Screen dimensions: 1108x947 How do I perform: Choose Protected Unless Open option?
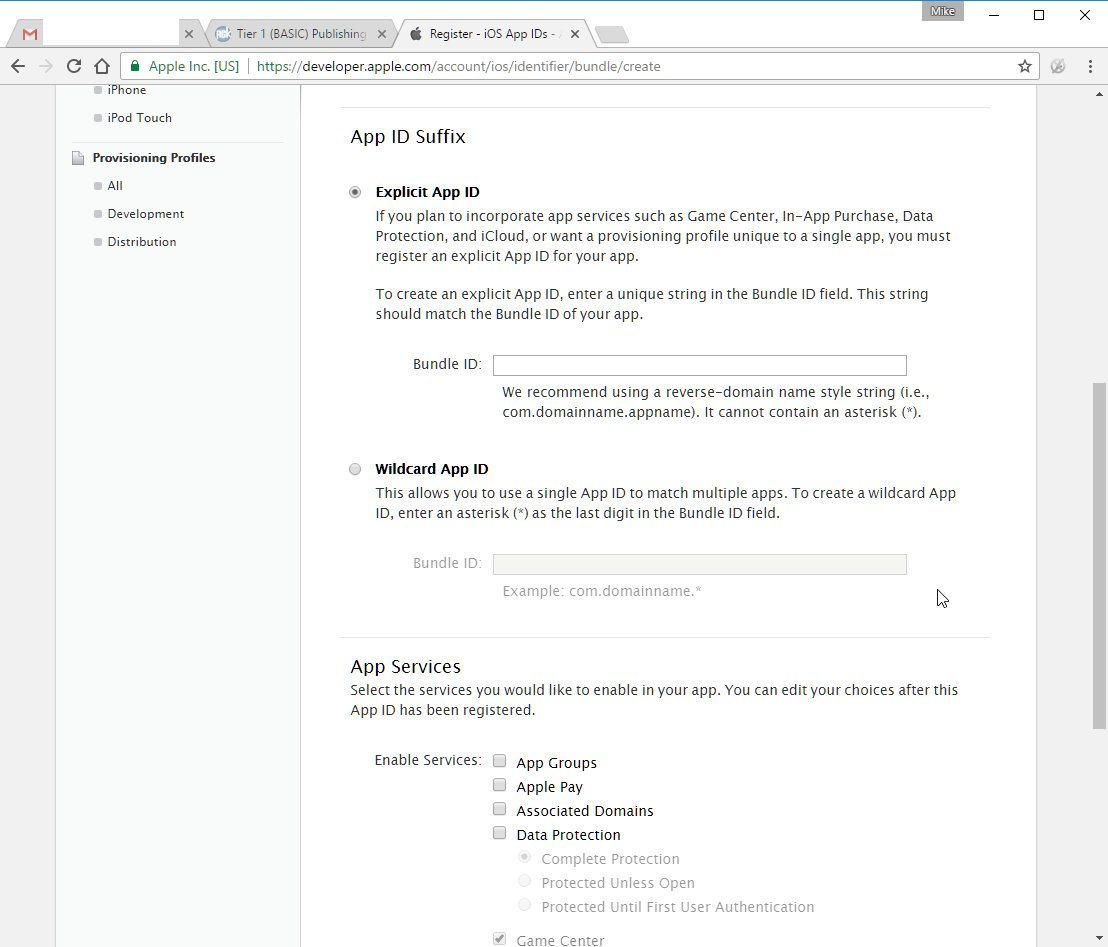(524, 881)
